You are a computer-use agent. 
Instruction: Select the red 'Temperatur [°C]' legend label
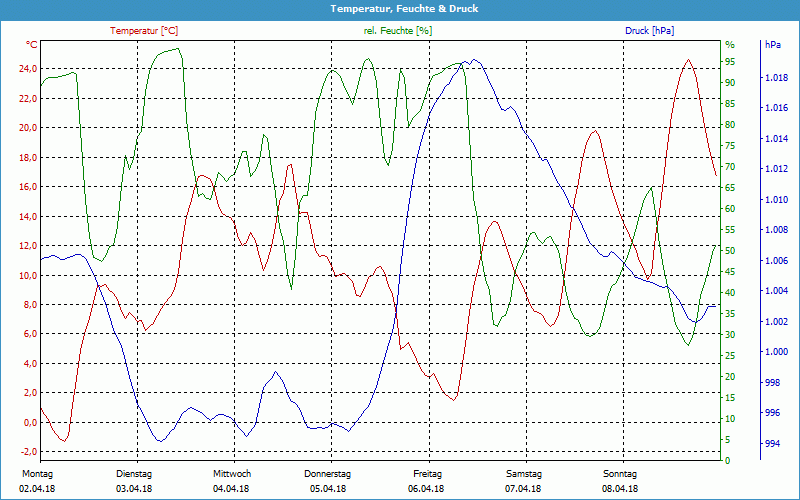coord(144,31)
